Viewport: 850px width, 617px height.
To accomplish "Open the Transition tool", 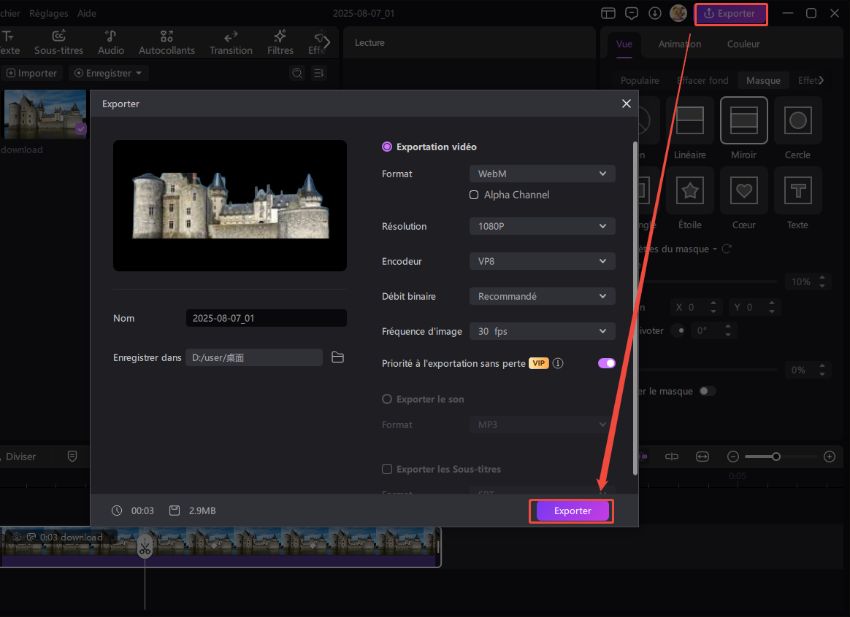I will point(231,43).
